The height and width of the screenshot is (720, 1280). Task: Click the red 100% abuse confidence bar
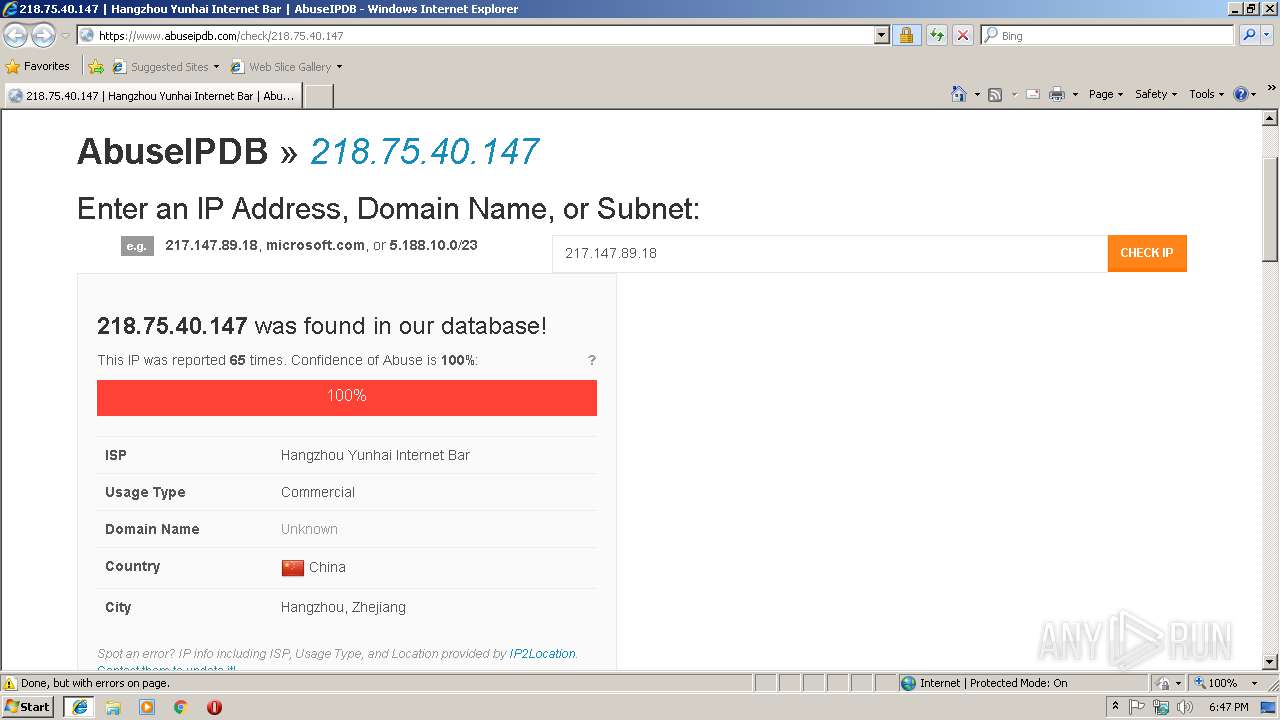pos(347,397)
